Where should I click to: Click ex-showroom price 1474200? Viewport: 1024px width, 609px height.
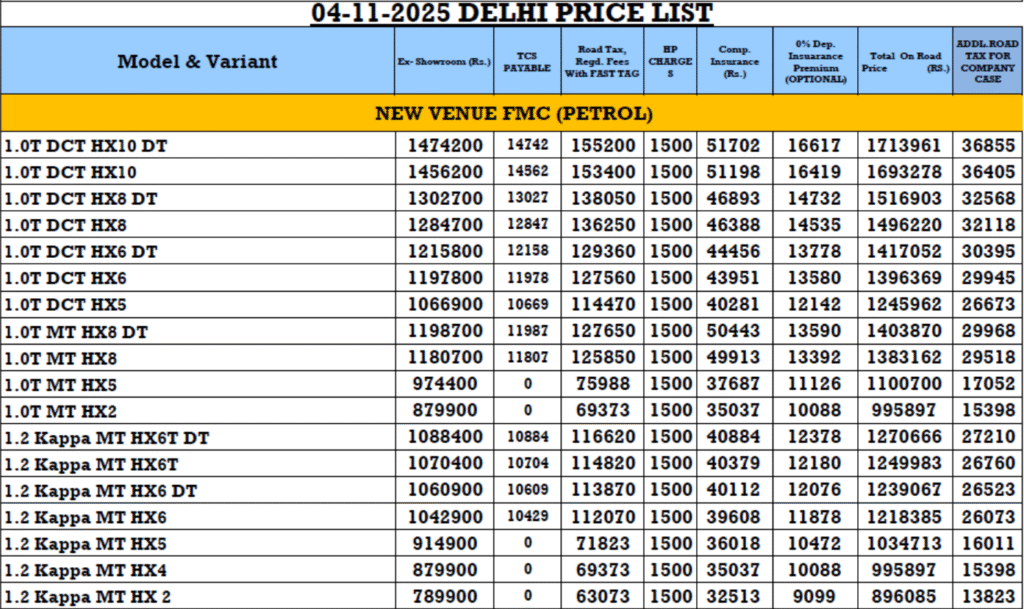tap(445, 146)
